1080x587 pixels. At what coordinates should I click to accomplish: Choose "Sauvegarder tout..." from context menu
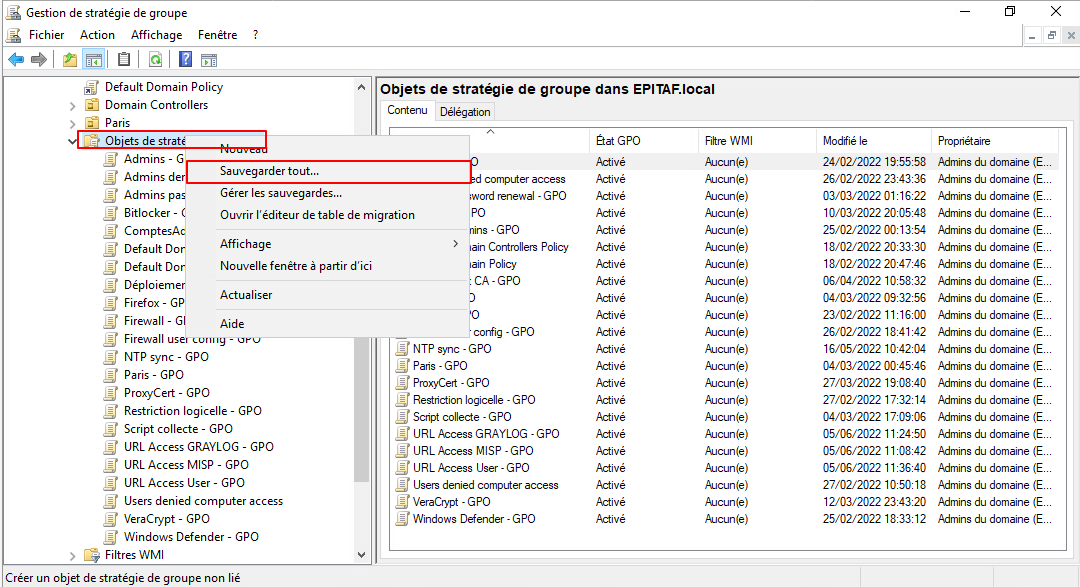tap(269, 172)
